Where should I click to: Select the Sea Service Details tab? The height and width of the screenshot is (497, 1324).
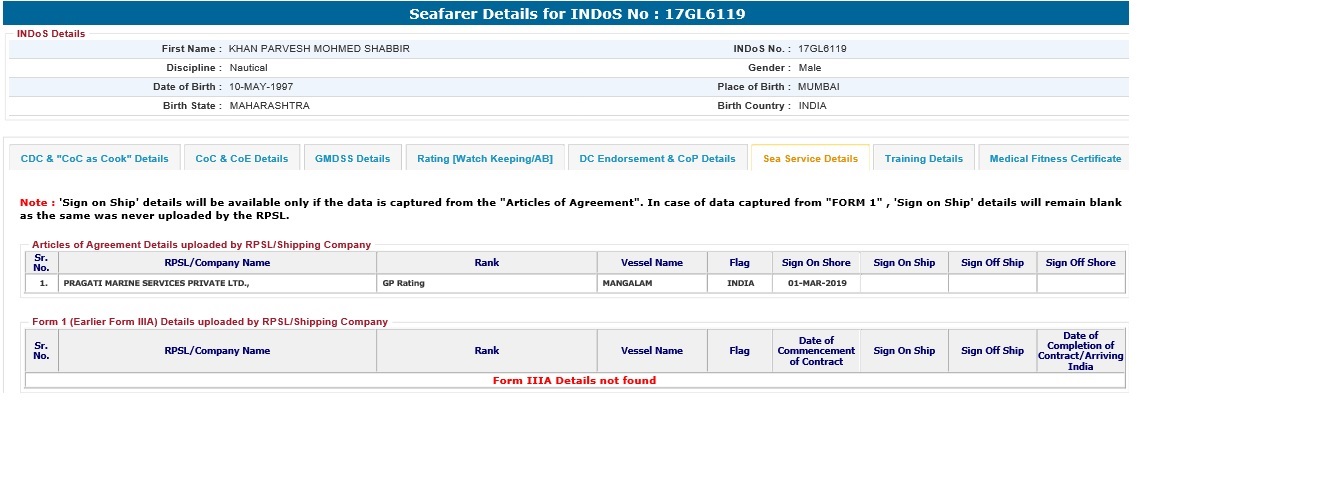[810, 159]
